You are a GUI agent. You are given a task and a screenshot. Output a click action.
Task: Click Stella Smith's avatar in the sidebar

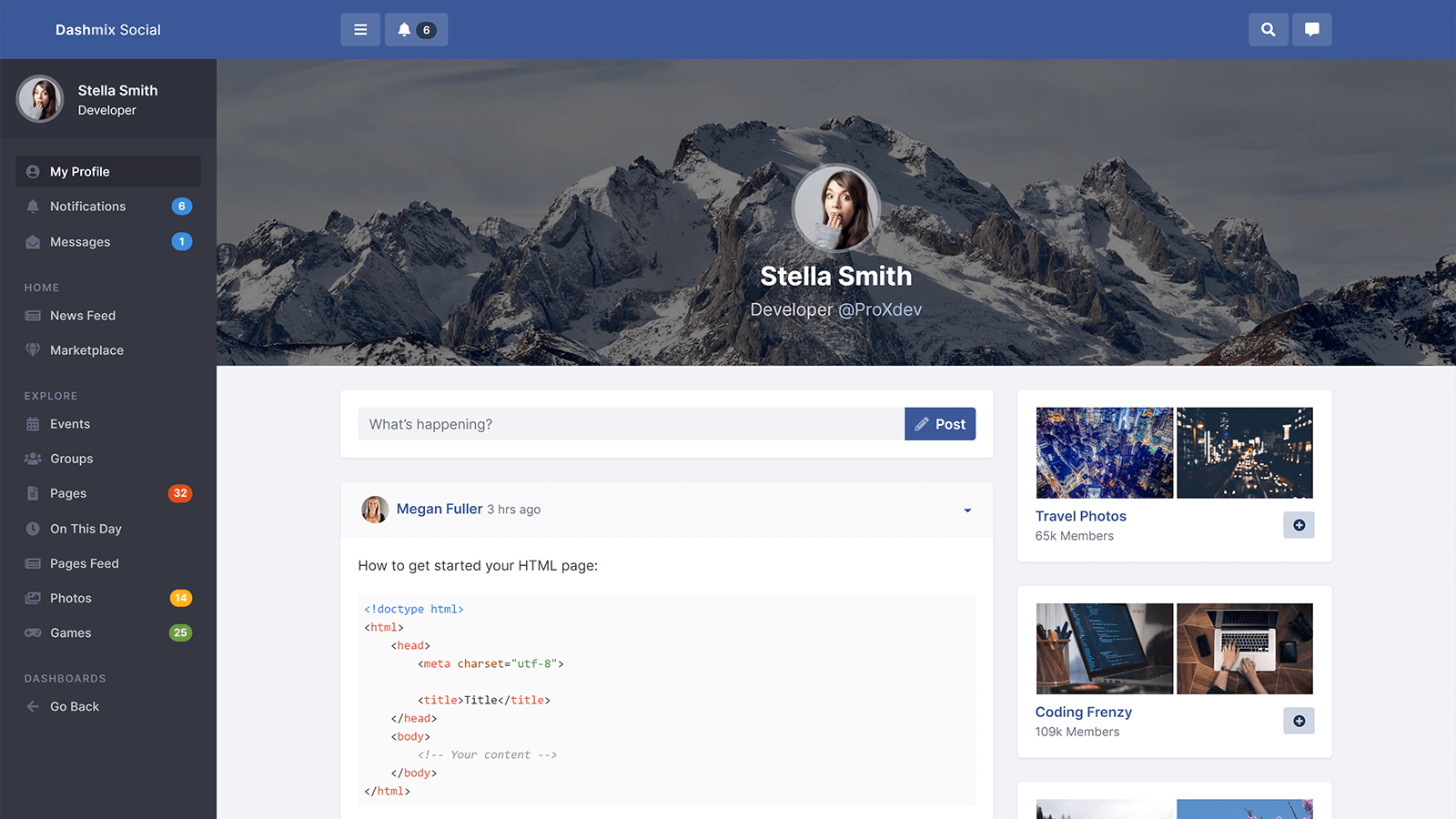pos(40,99)
